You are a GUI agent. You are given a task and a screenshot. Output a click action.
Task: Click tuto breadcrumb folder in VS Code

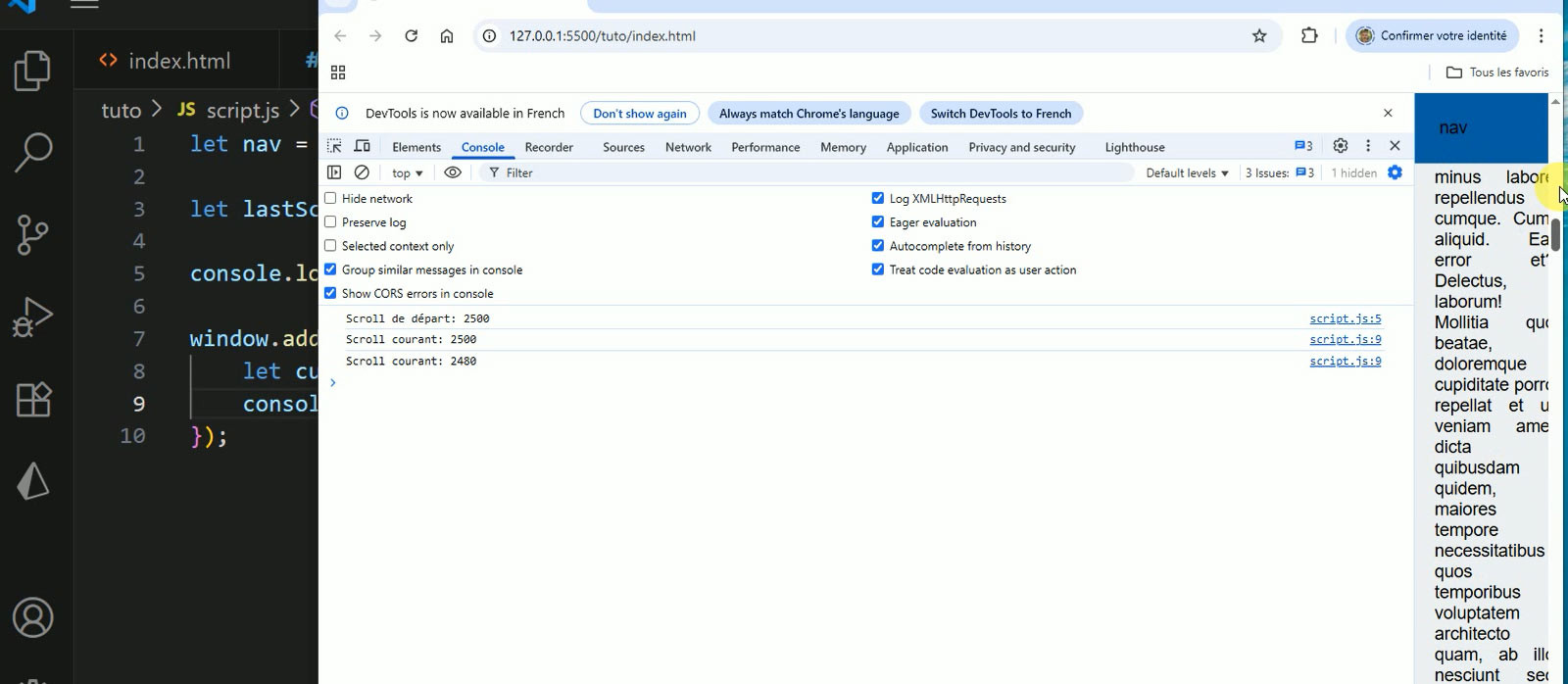pos(122,110)
